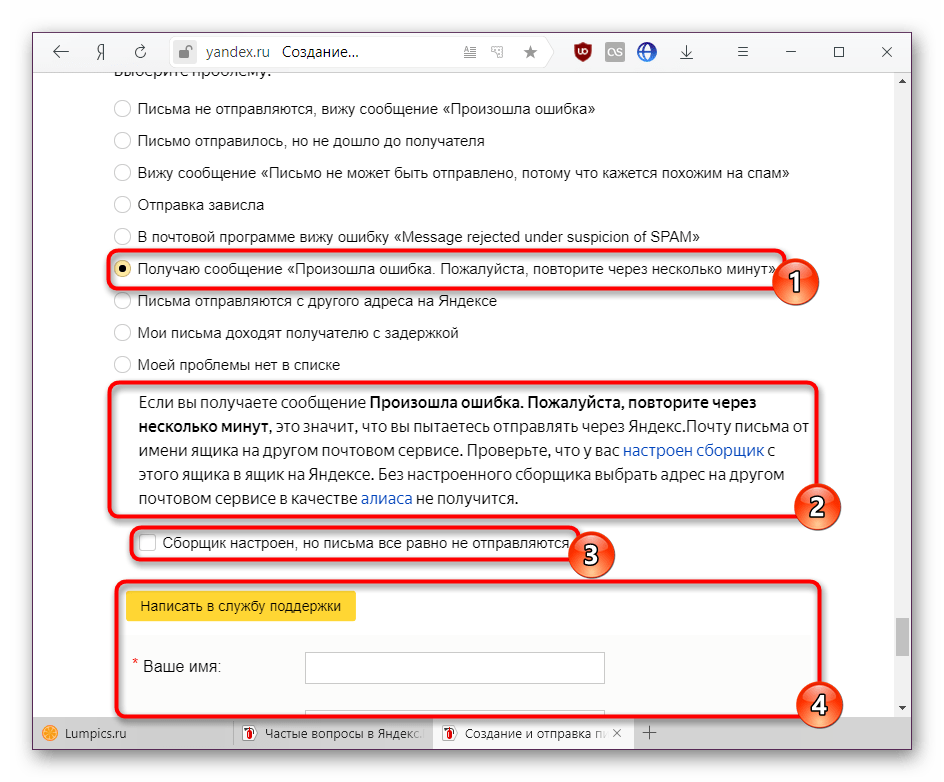Switch to 'Частые вопросы в Яндекс' tab
Screen dimensions: 944x782
pyautogui.click(x=333, y=733)
